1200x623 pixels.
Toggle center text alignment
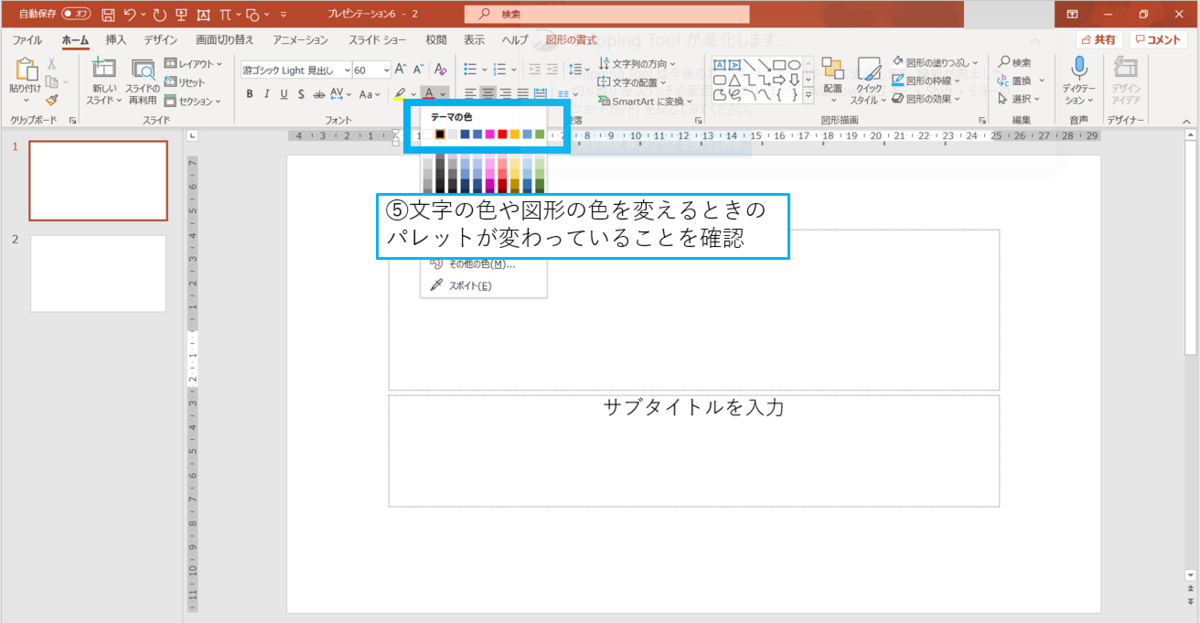coord(487,94)
